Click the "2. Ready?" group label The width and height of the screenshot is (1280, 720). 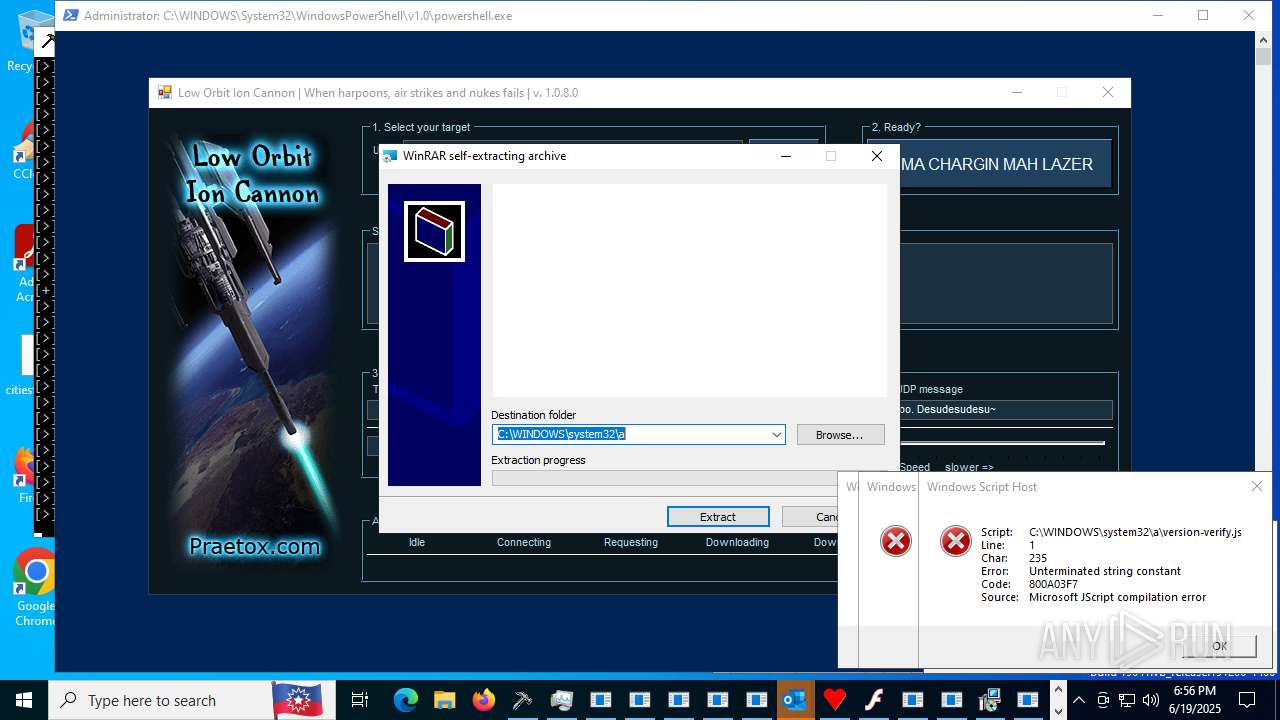[896, 127]
